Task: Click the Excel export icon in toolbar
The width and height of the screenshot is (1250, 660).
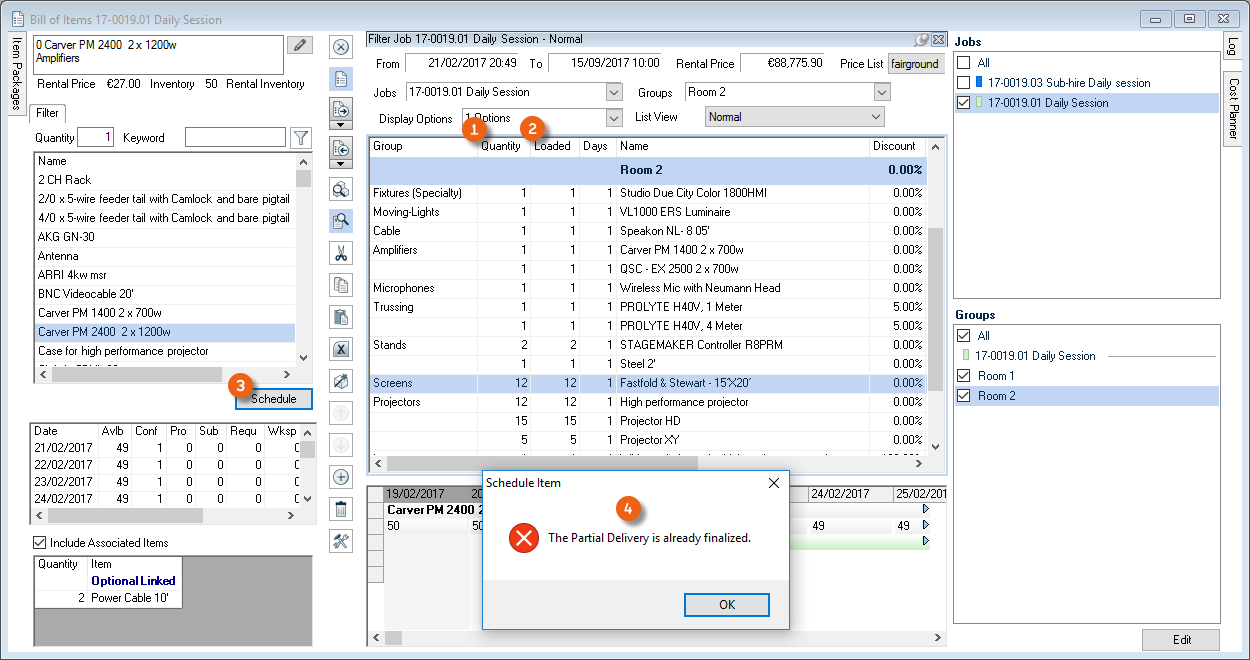Action: click(341, 350)
